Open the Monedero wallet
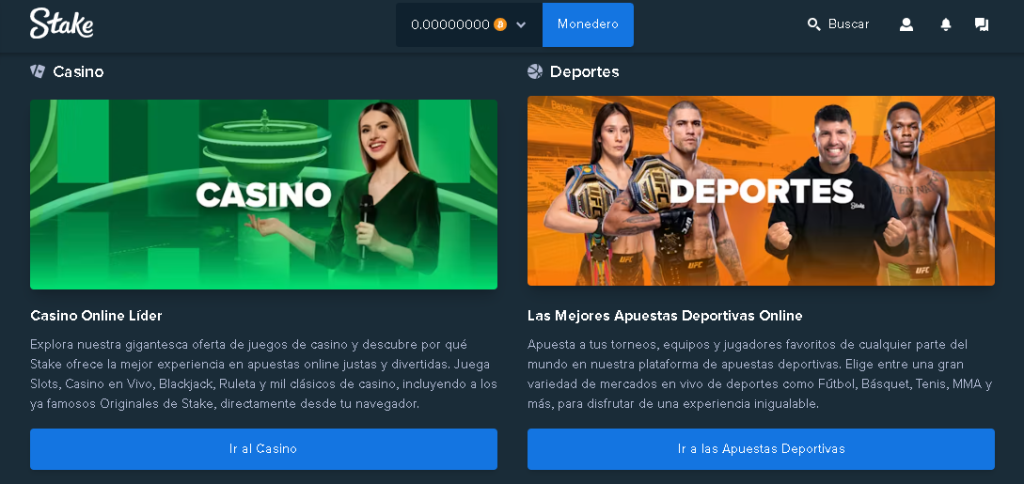Screen dimensions: 1024x484 point(588,25)
